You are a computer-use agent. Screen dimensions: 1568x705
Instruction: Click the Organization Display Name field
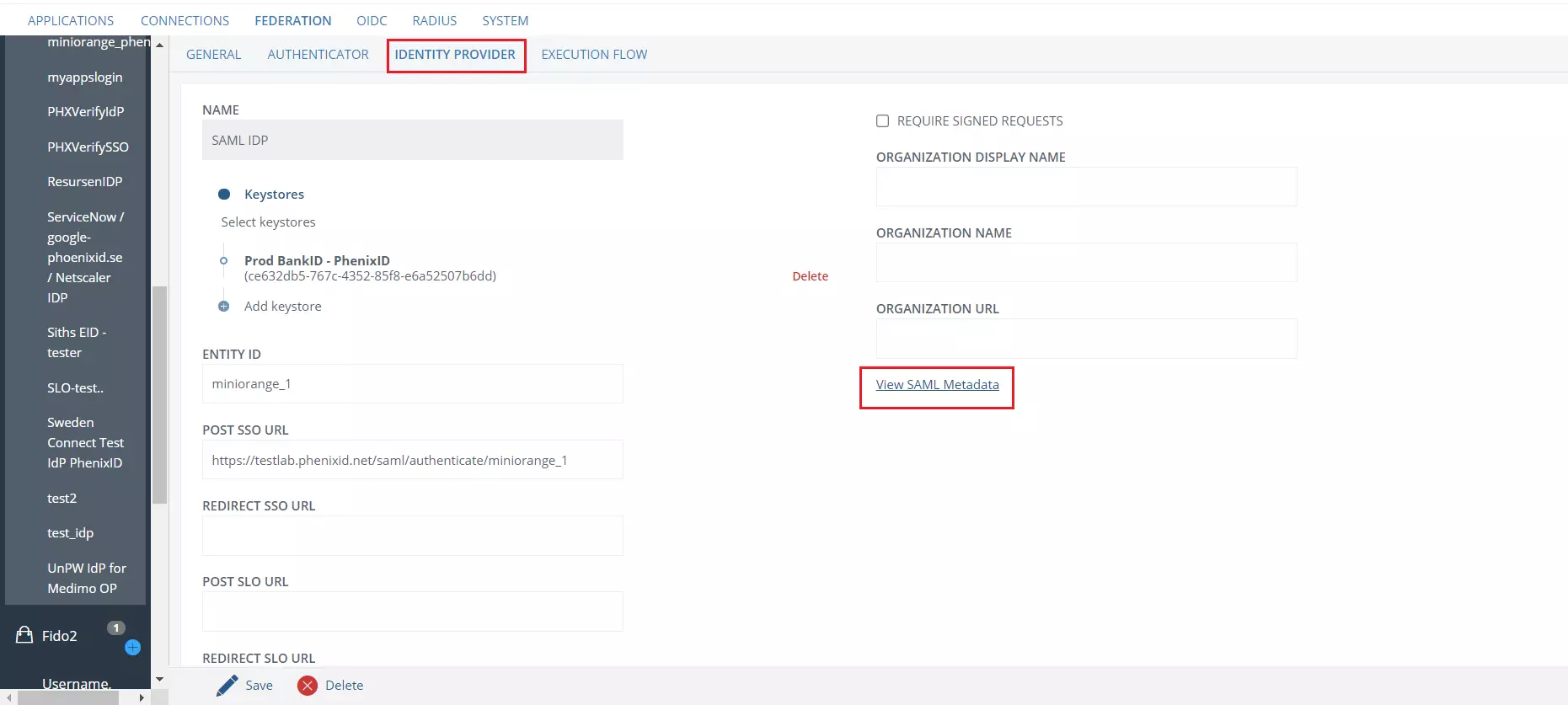(x=1087, y=187)
